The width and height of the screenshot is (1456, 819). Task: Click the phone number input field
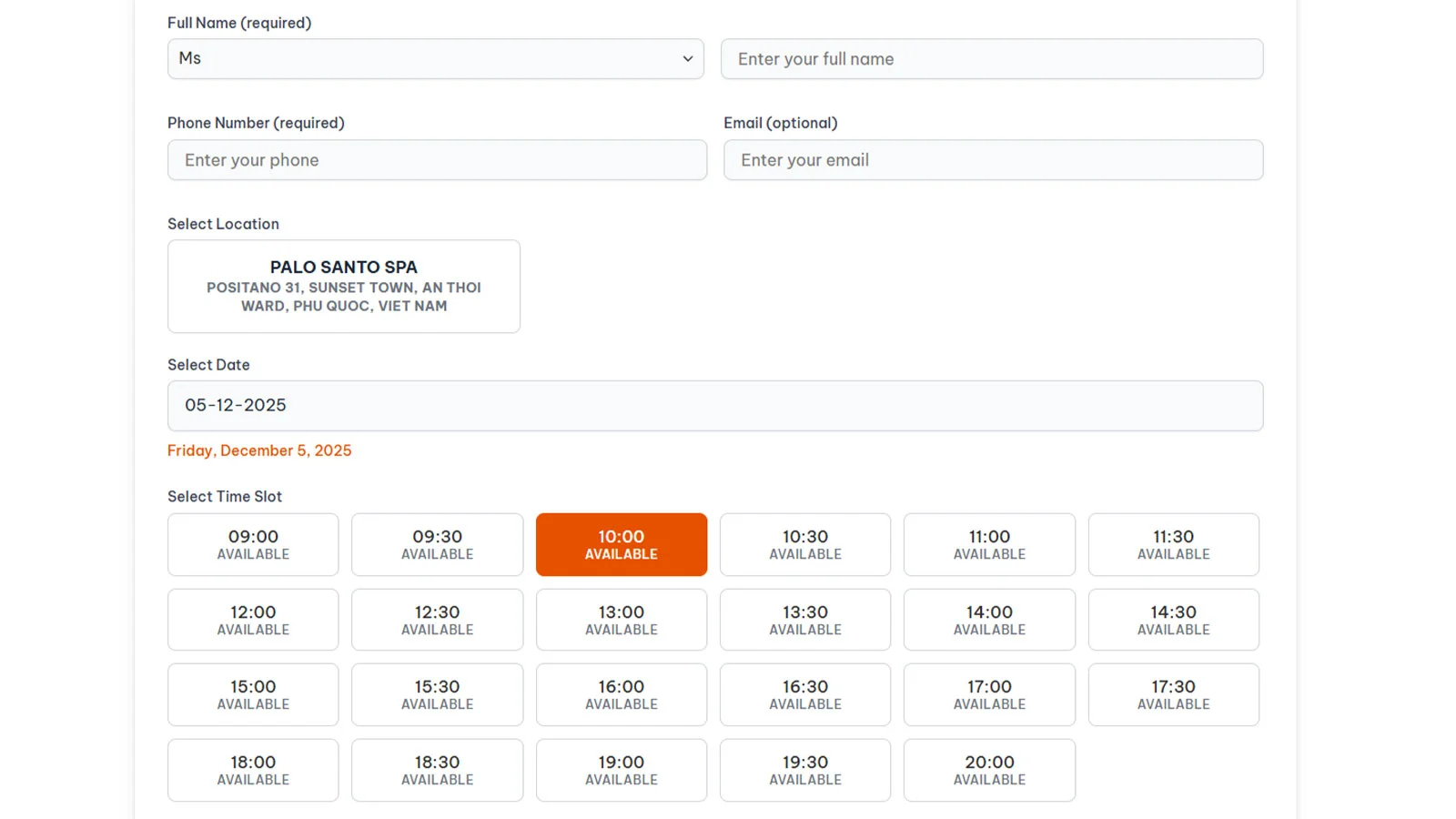click(437, 160)
